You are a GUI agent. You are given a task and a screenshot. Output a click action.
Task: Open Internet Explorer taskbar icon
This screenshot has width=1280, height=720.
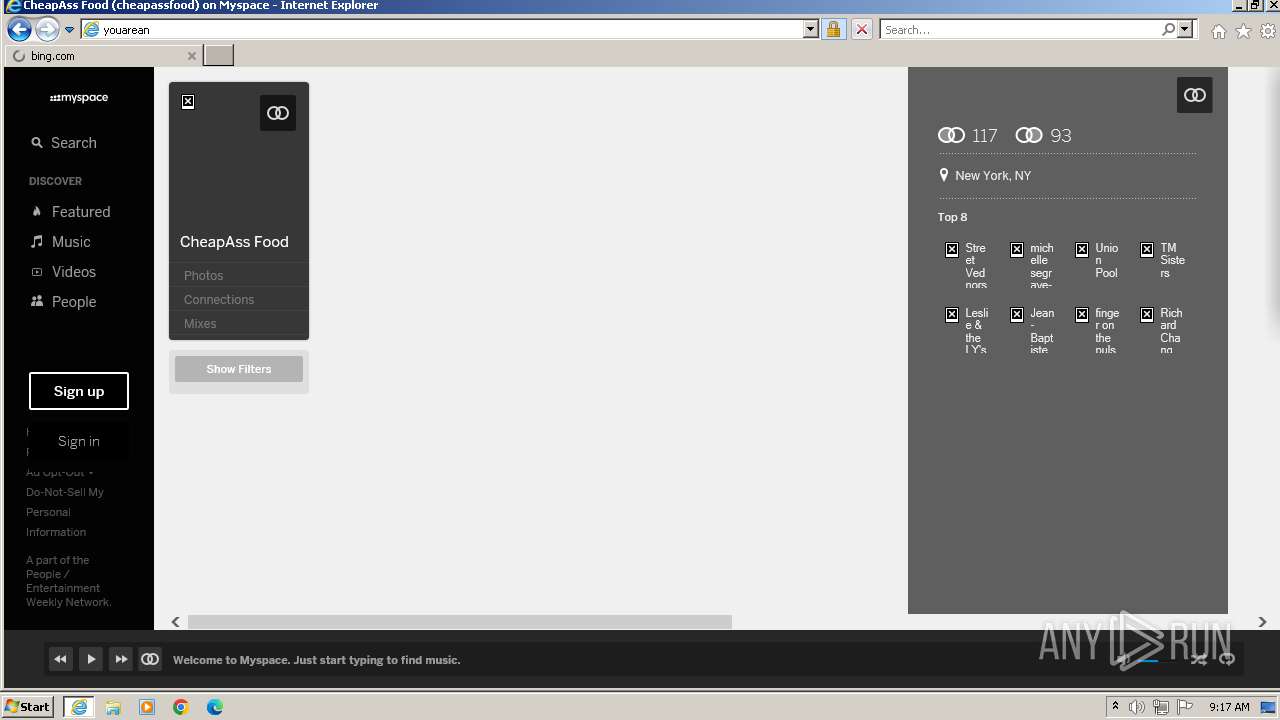pos(79,707)
